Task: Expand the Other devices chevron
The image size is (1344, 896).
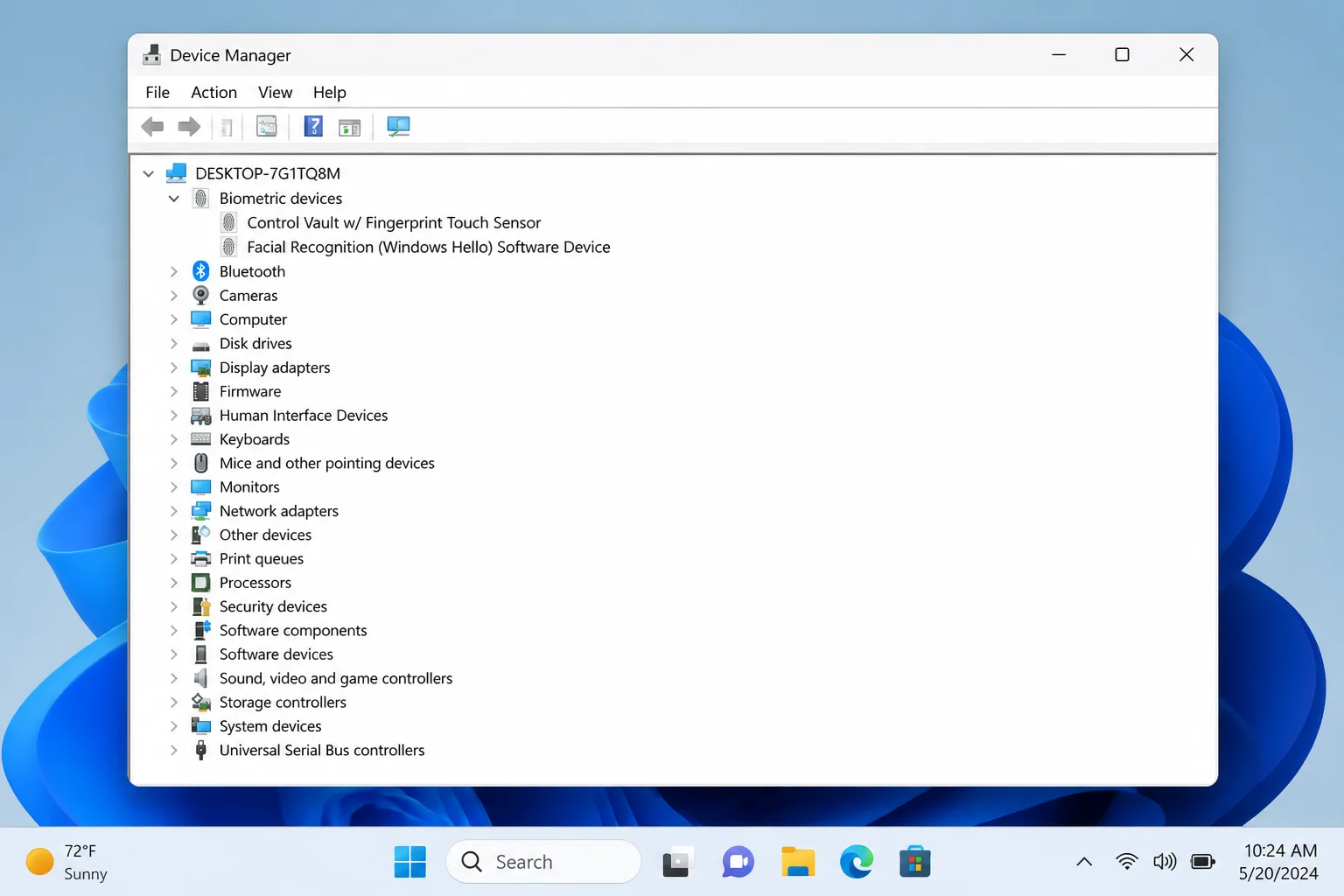Action: (174, 535)
